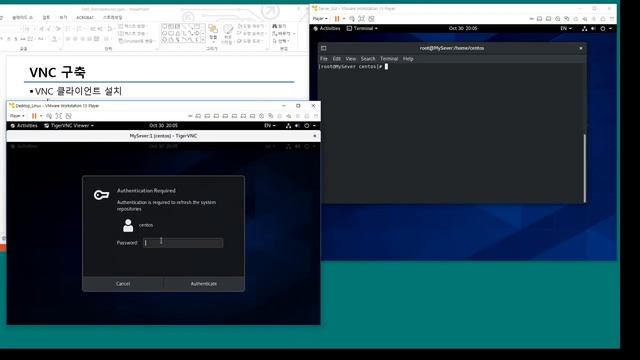Click Send Ctrl+Alt+Del icon in Desktop_Linux player

click(49, 116)
